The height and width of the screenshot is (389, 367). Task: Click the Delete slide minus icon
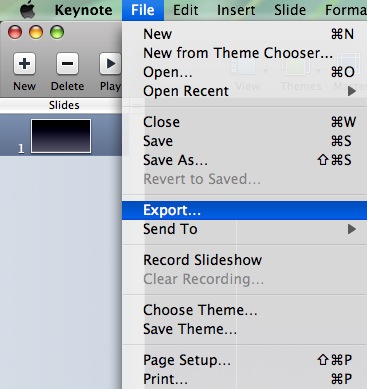tap(67, 64)
